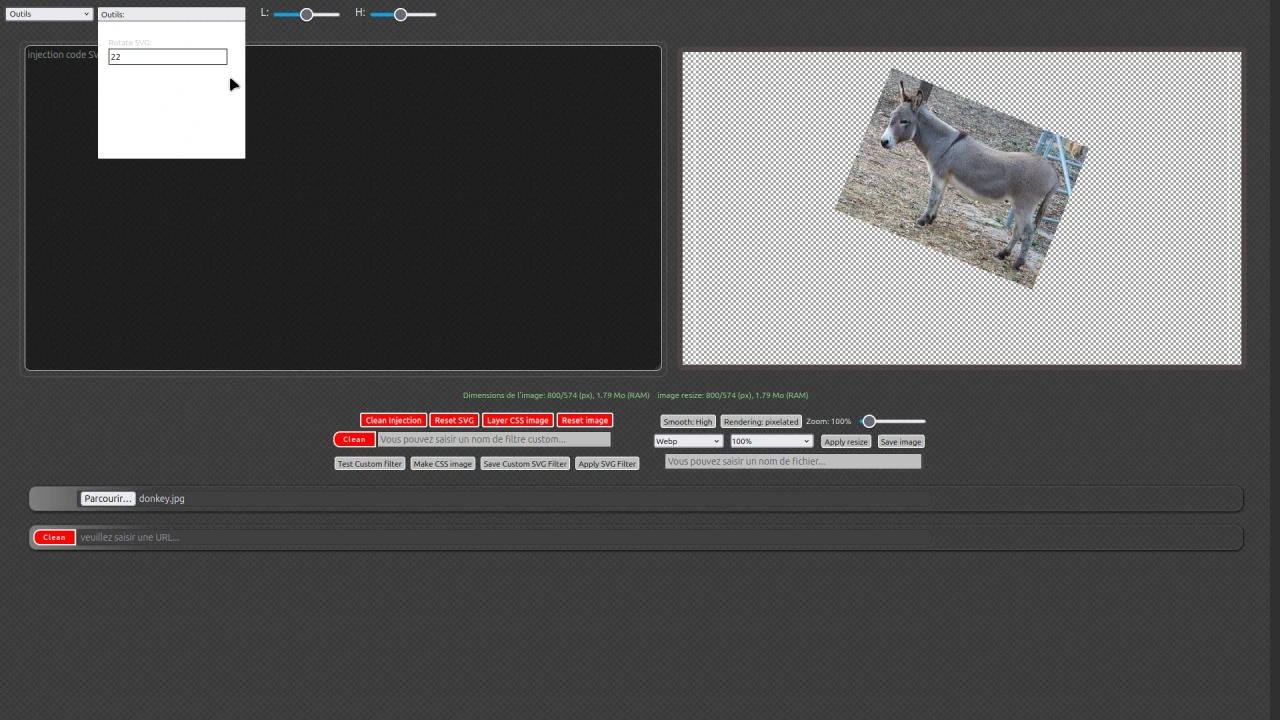Click the Reset image button
Screen dimensions: 1280x720
click(584, 420)
